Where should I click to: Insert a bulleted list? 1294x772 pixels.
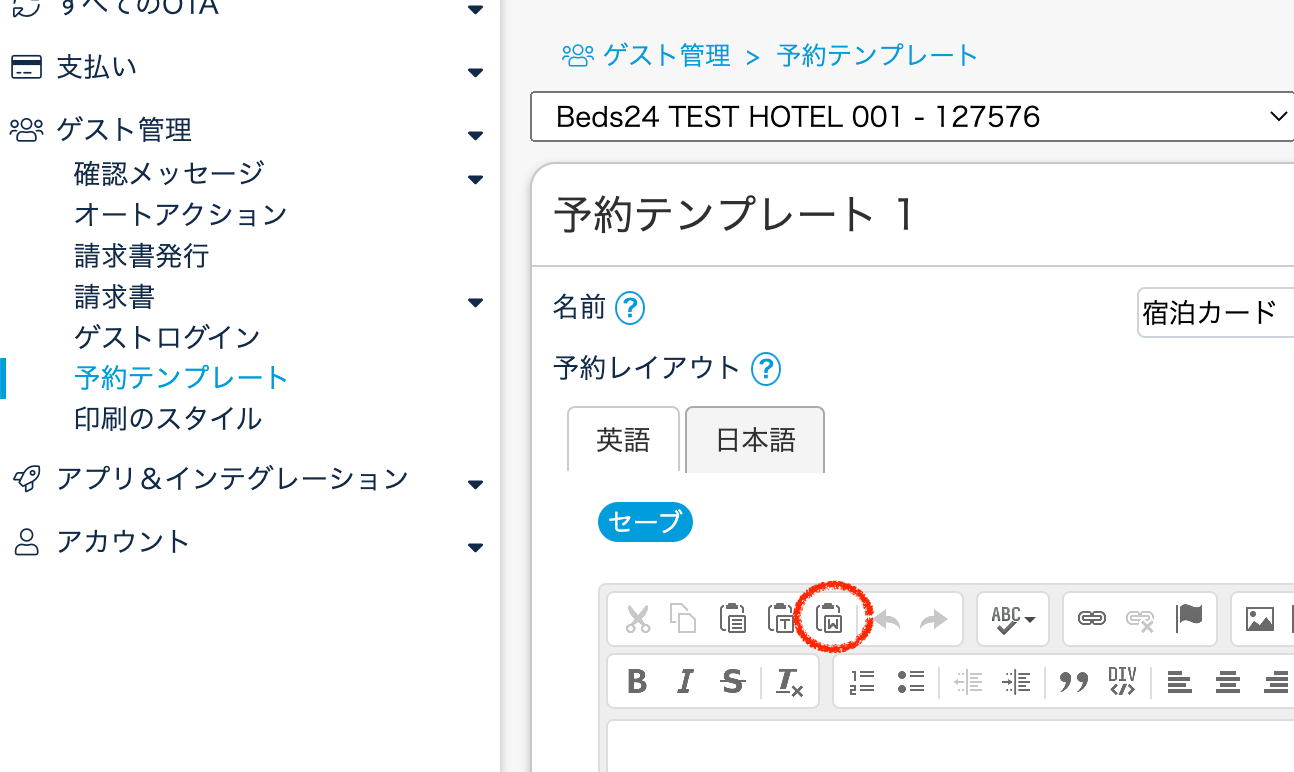[910, 682]
